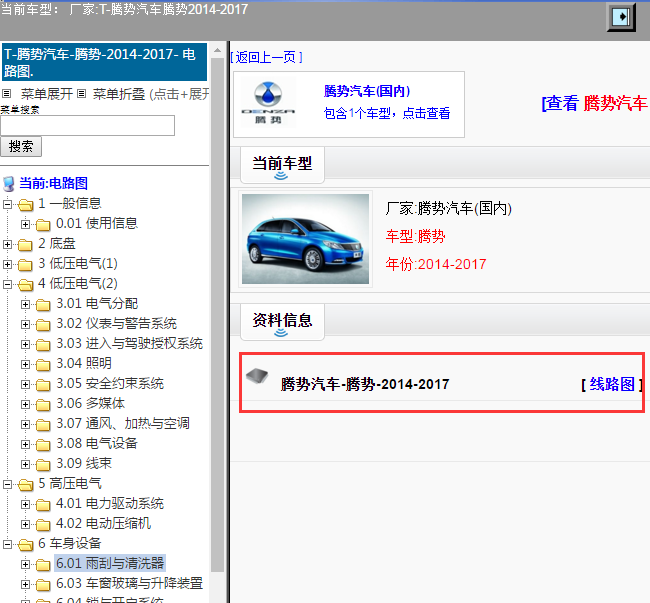Expand the 0.01 使用信息 node

tap(25, 224)
